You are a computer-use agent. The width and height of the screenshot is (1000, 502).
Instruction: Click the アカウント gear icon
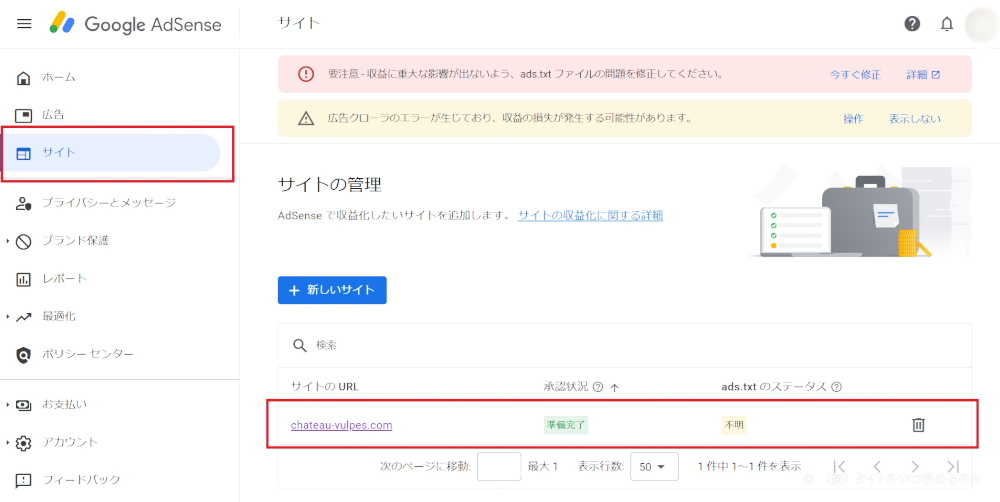tap(24, 443)
